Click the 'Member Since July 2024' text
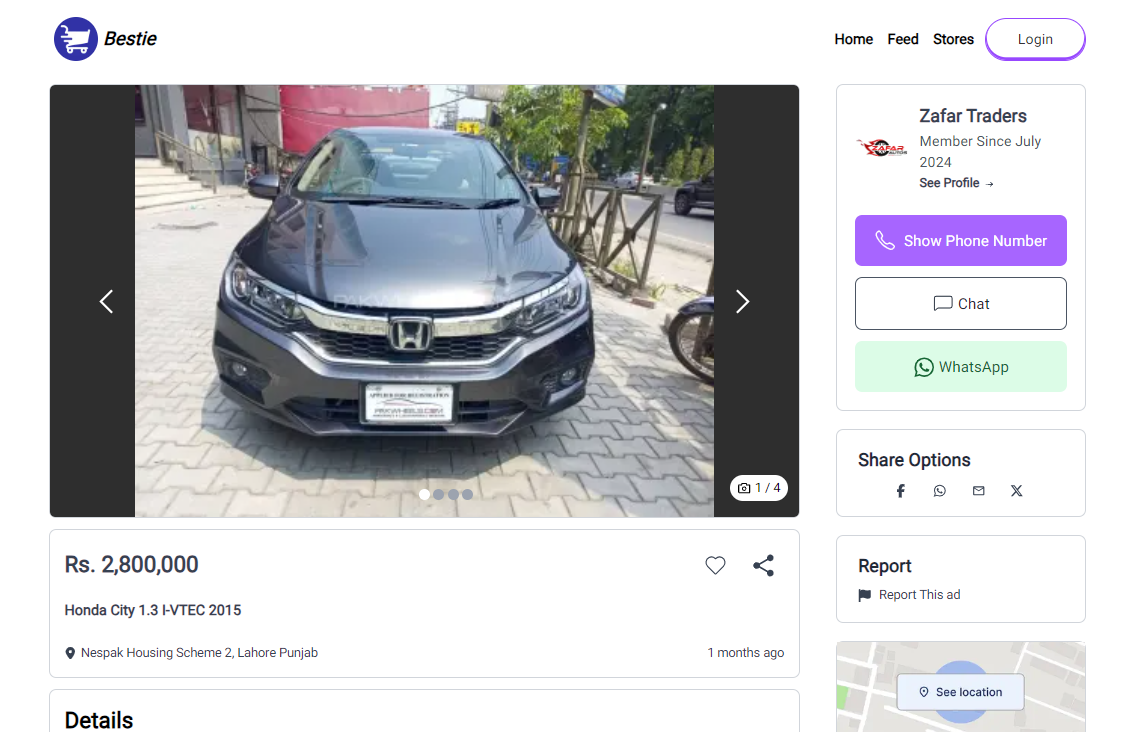The image size is (1134, 732). [980, 151]
